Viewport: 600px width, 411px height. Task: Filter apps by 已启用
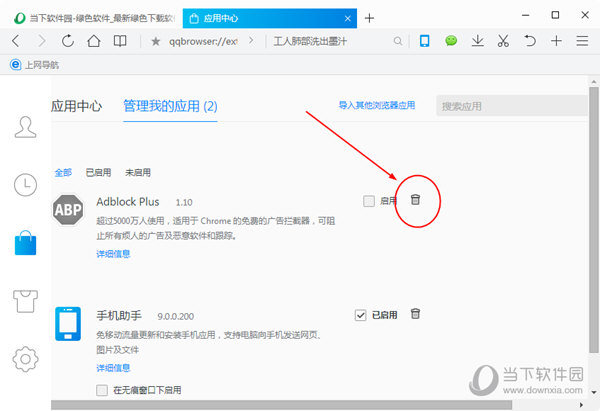(x=98, y=172)
